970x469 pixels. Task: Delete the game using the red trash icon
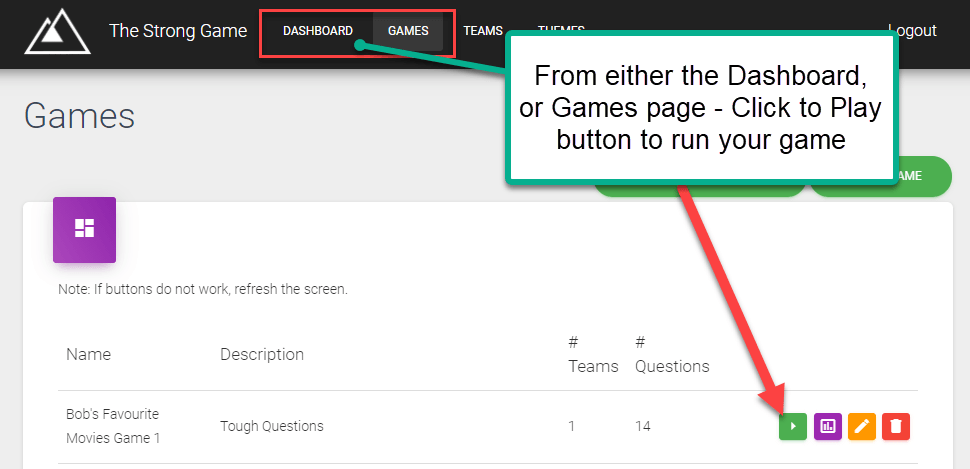click(896, 426)
